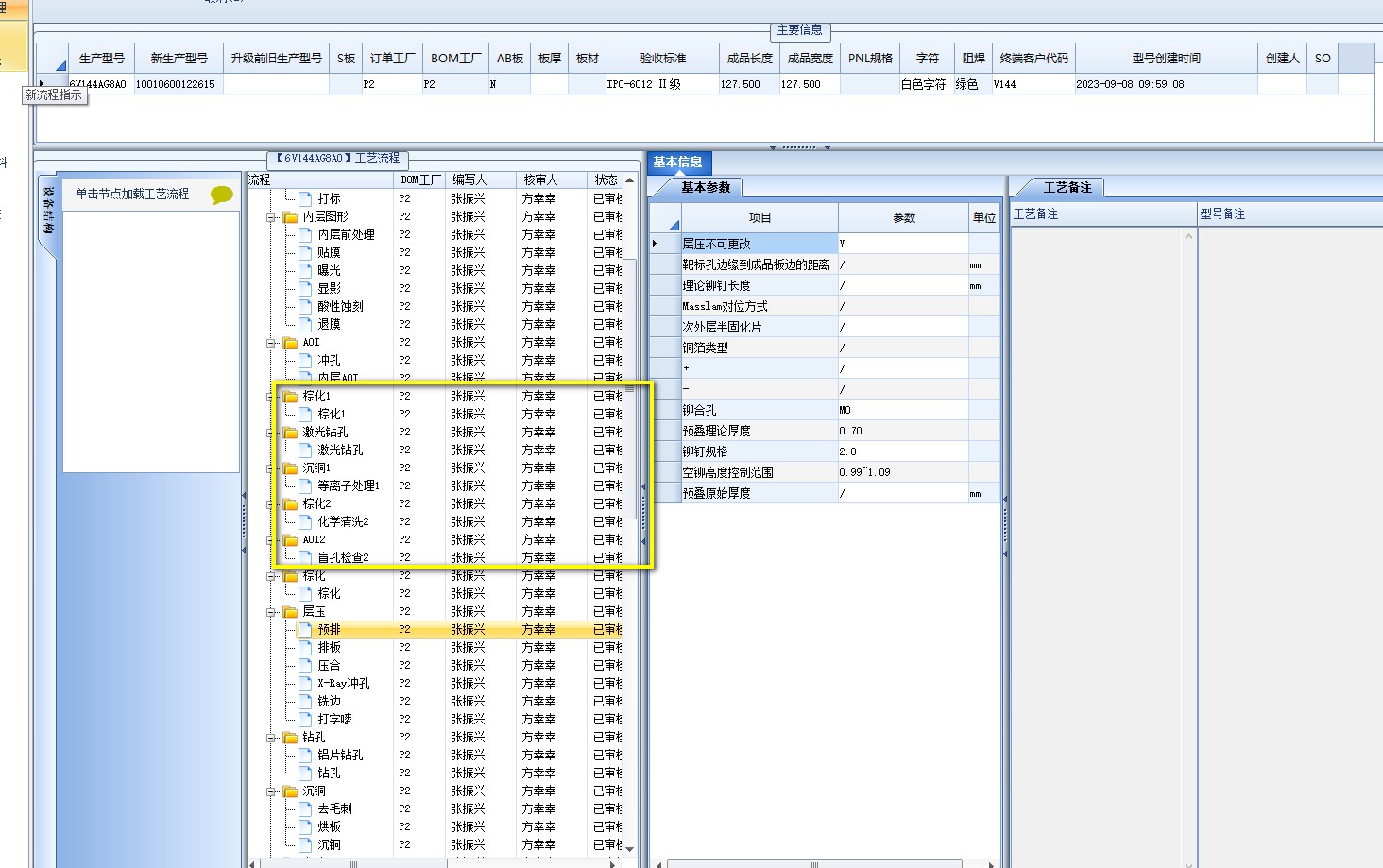Collapse the 激光钻孔 folder node
Viewport: 1383px width, 868px height.
tap(271, 433)
